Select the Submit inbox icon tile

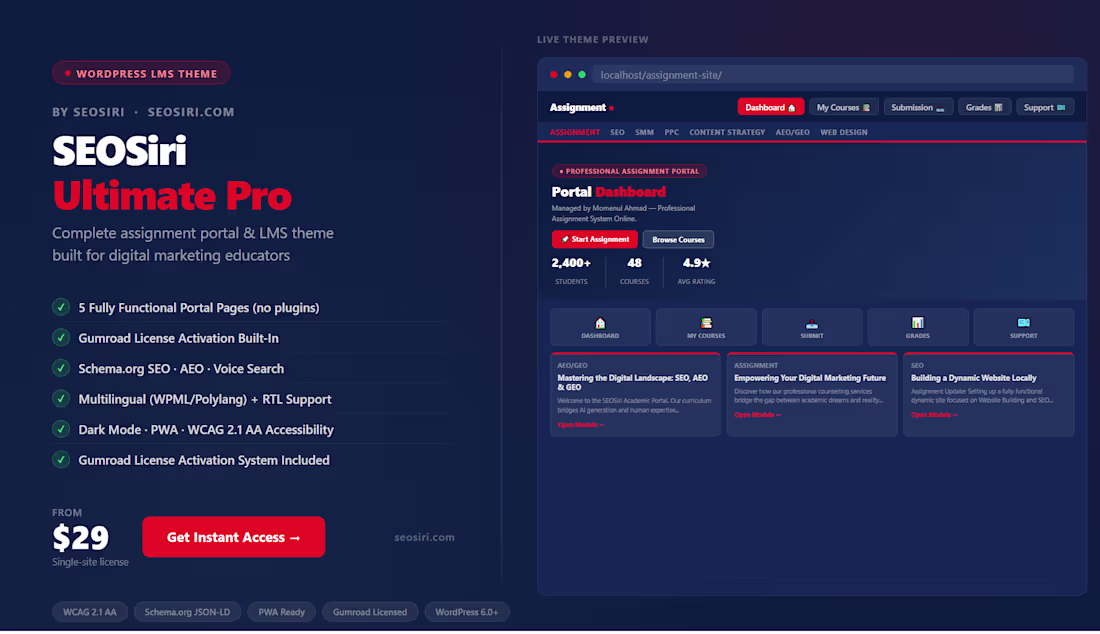812,327
